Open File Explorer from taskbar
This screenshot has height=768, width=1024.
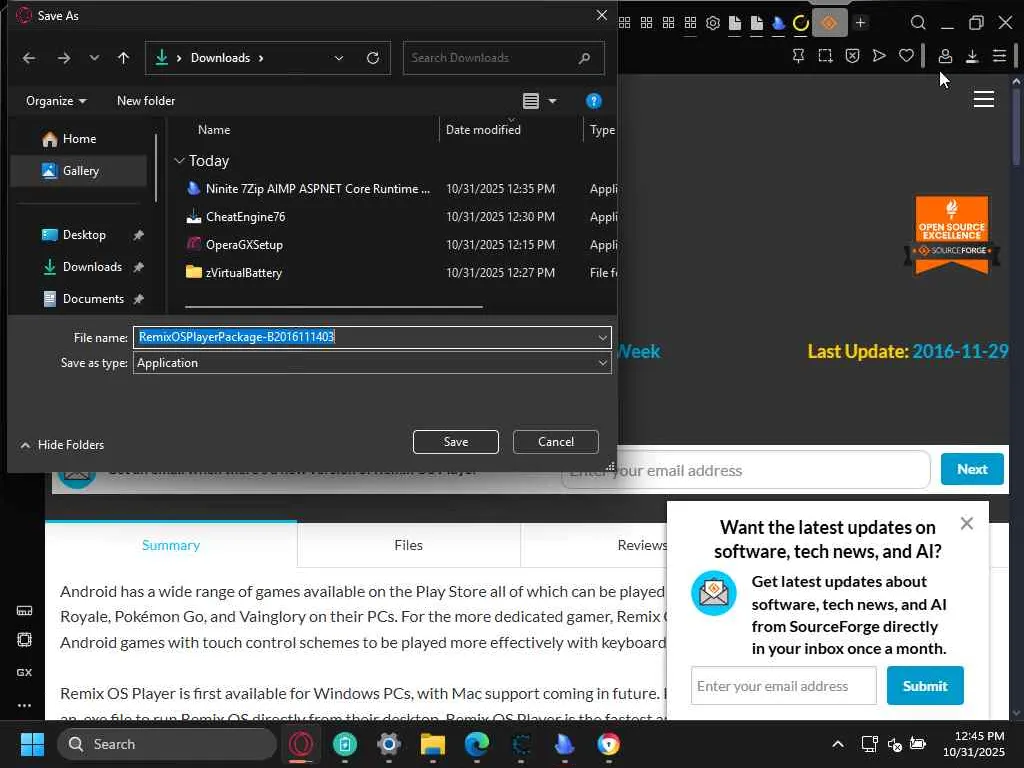coord(432,744)
